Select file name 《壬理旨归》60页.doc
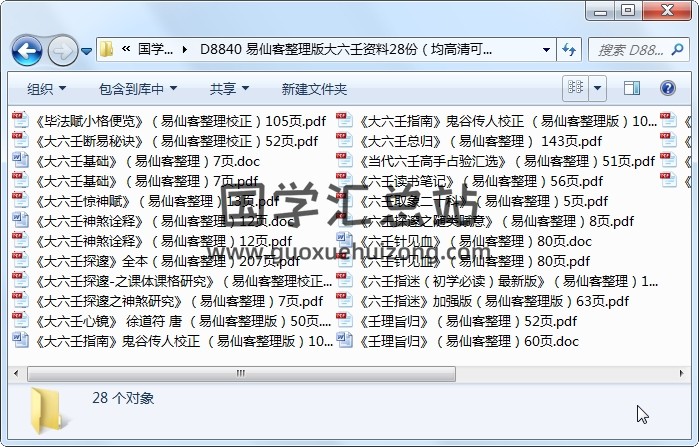Image resolution: width=699 pixels, height=447 pixels. point(469,342)
